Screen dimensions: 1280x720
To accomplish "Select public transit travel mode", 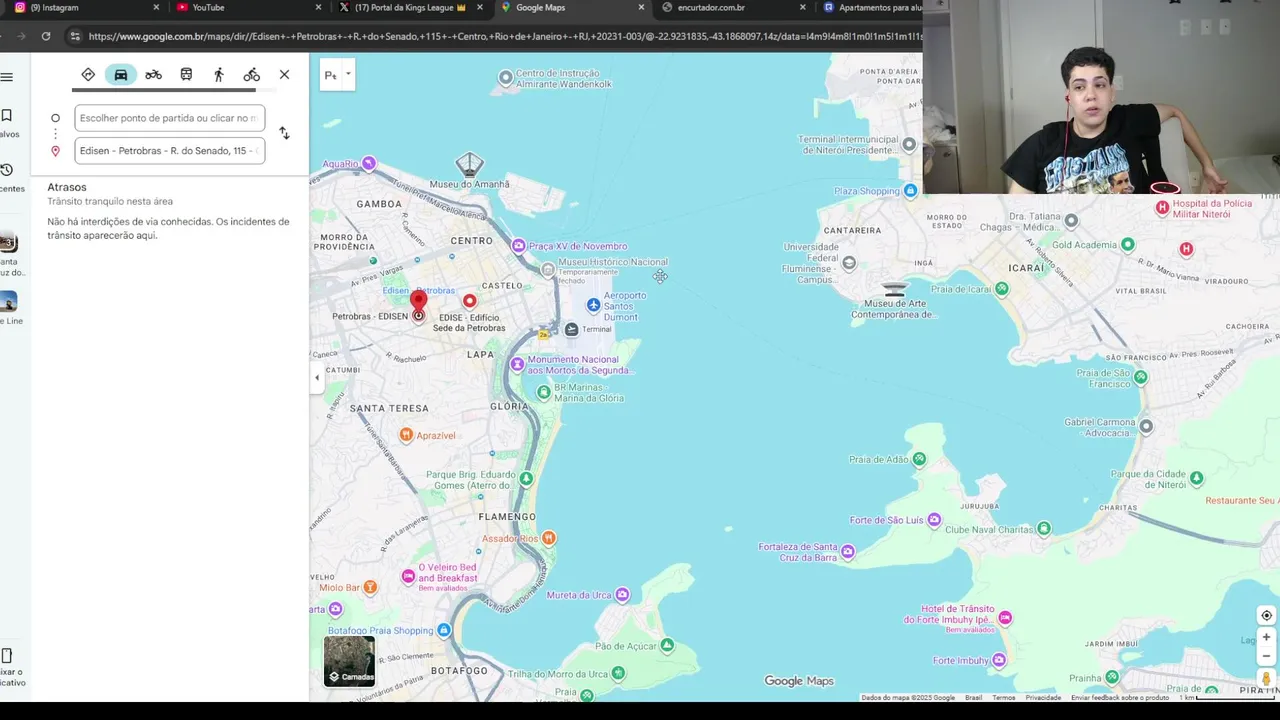I will (186, 75).
